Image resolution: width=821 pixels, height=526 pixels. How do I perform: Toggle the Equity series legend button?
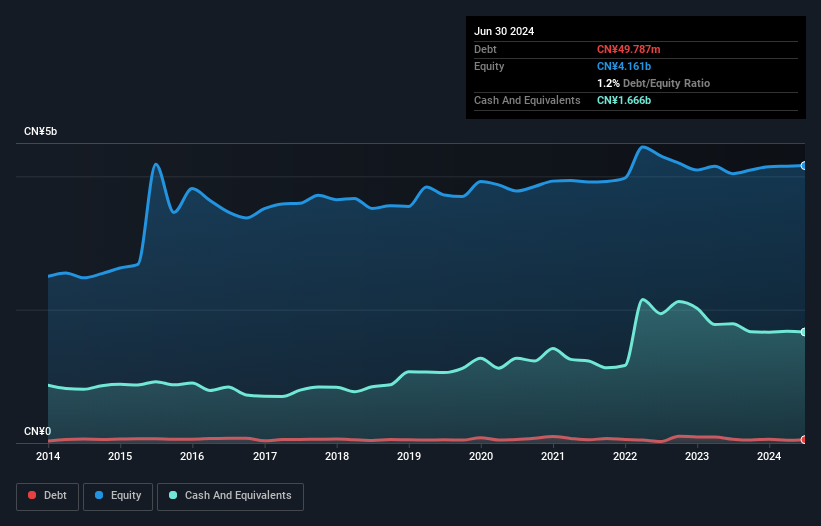[118, 496]
